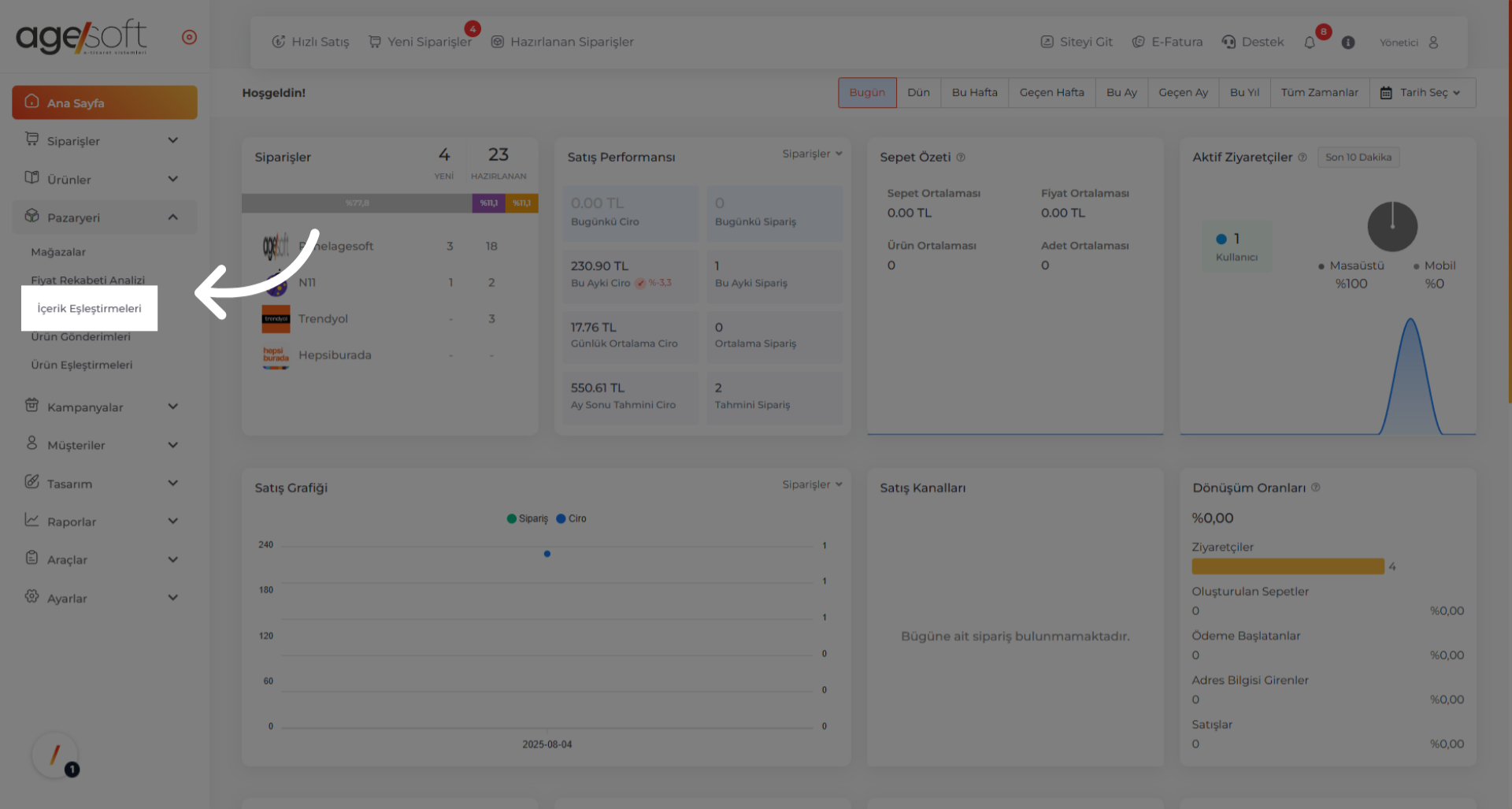The width and height of the screenshot is (1512, 809).
Task: Select the Bugün date filter
Action: pos(867,92)
